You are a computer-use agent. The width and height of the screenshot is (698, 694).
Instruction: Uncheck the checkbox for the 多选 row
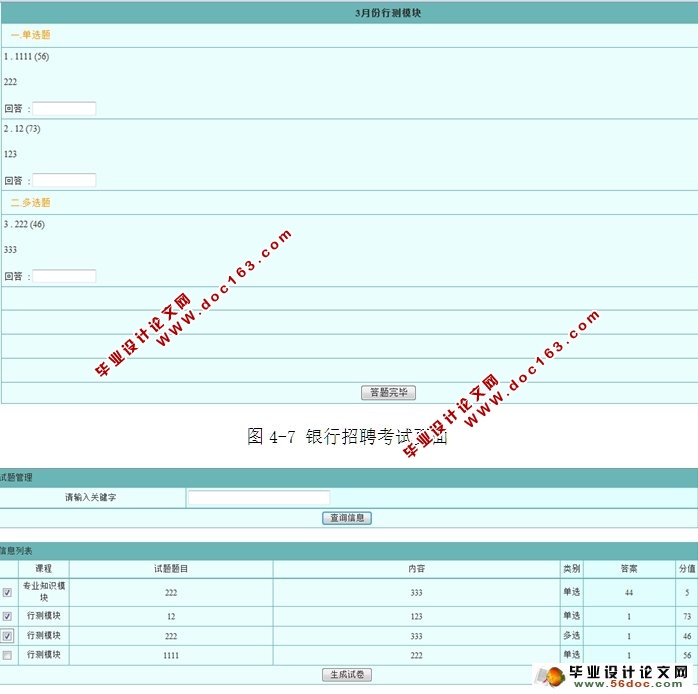click(x=7, y=636)
